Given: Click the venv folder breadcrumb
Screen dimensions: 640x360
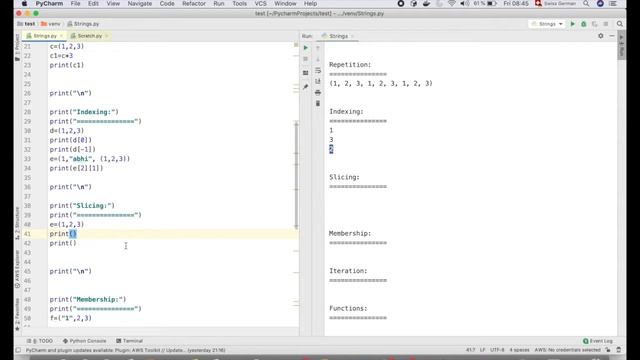Looking at the screenshot, I should (x=51, y=24).
